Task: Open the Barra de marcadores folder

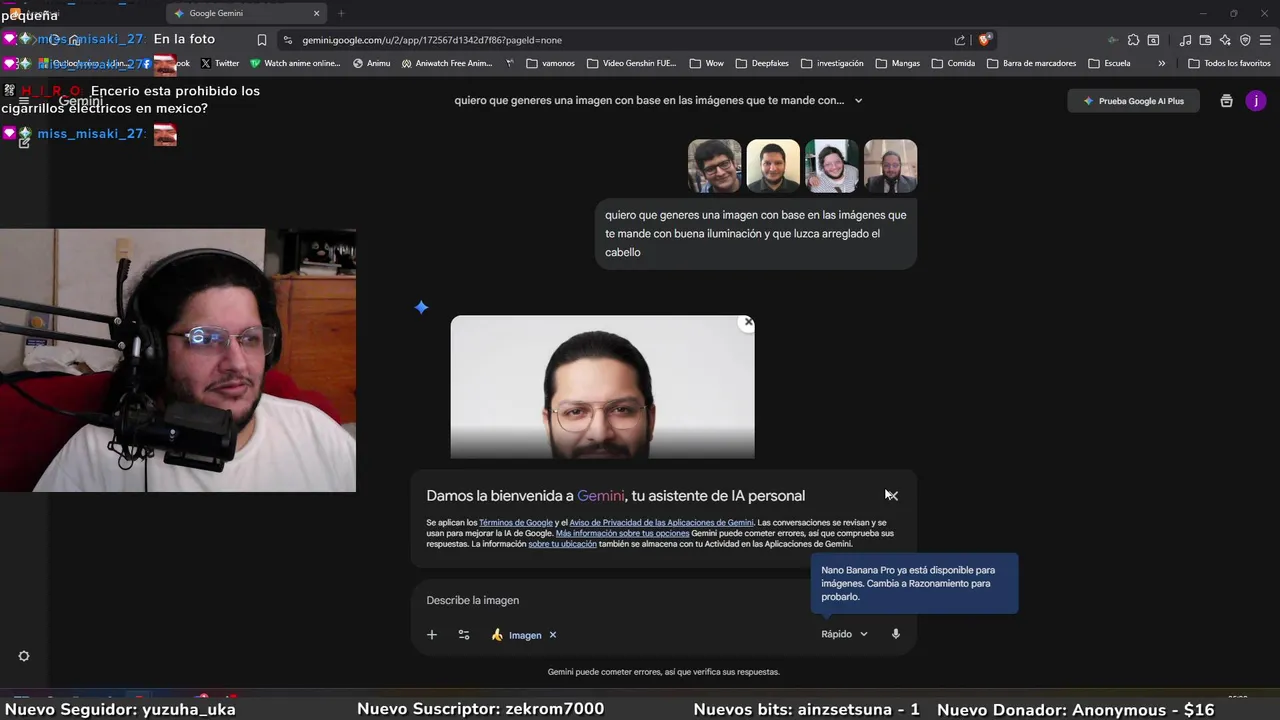Action: coord(1032,63)
